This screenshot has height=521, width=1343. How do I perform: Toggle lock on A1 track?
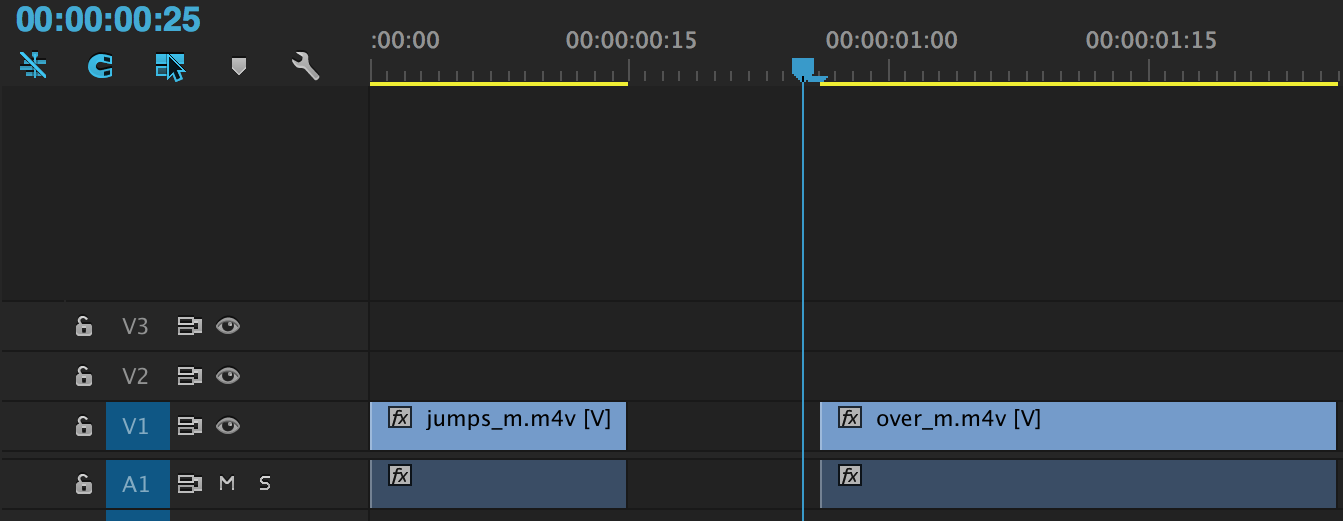(84, 484)
